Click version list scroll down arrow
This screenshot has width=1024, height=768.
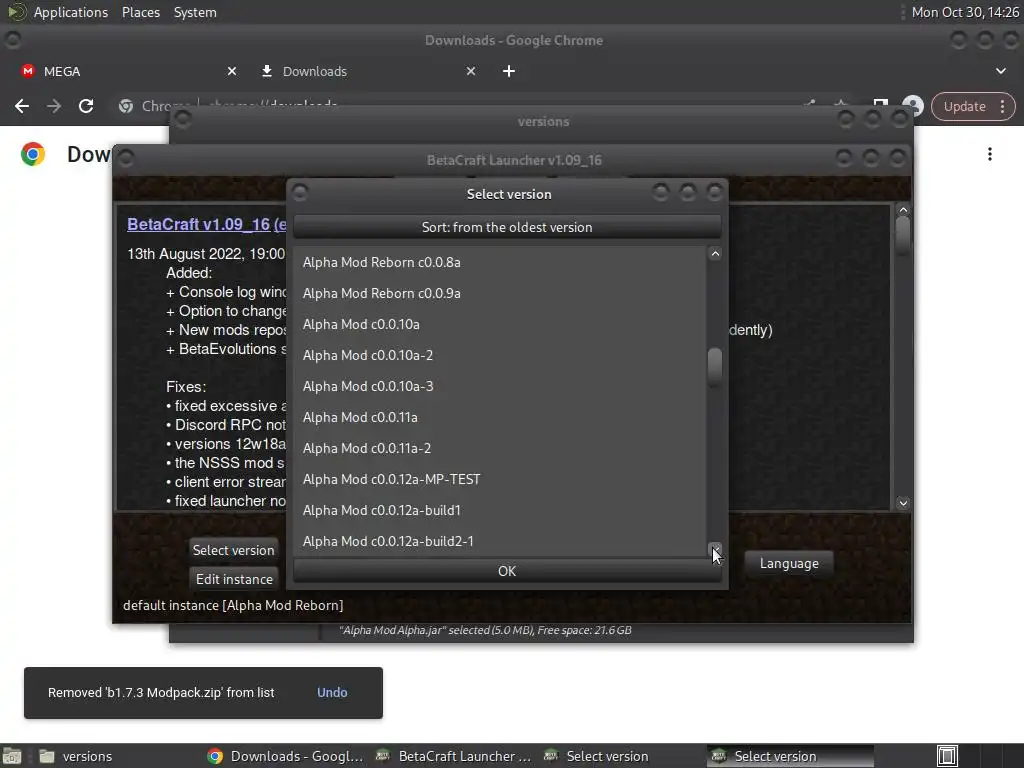(715, 549)
